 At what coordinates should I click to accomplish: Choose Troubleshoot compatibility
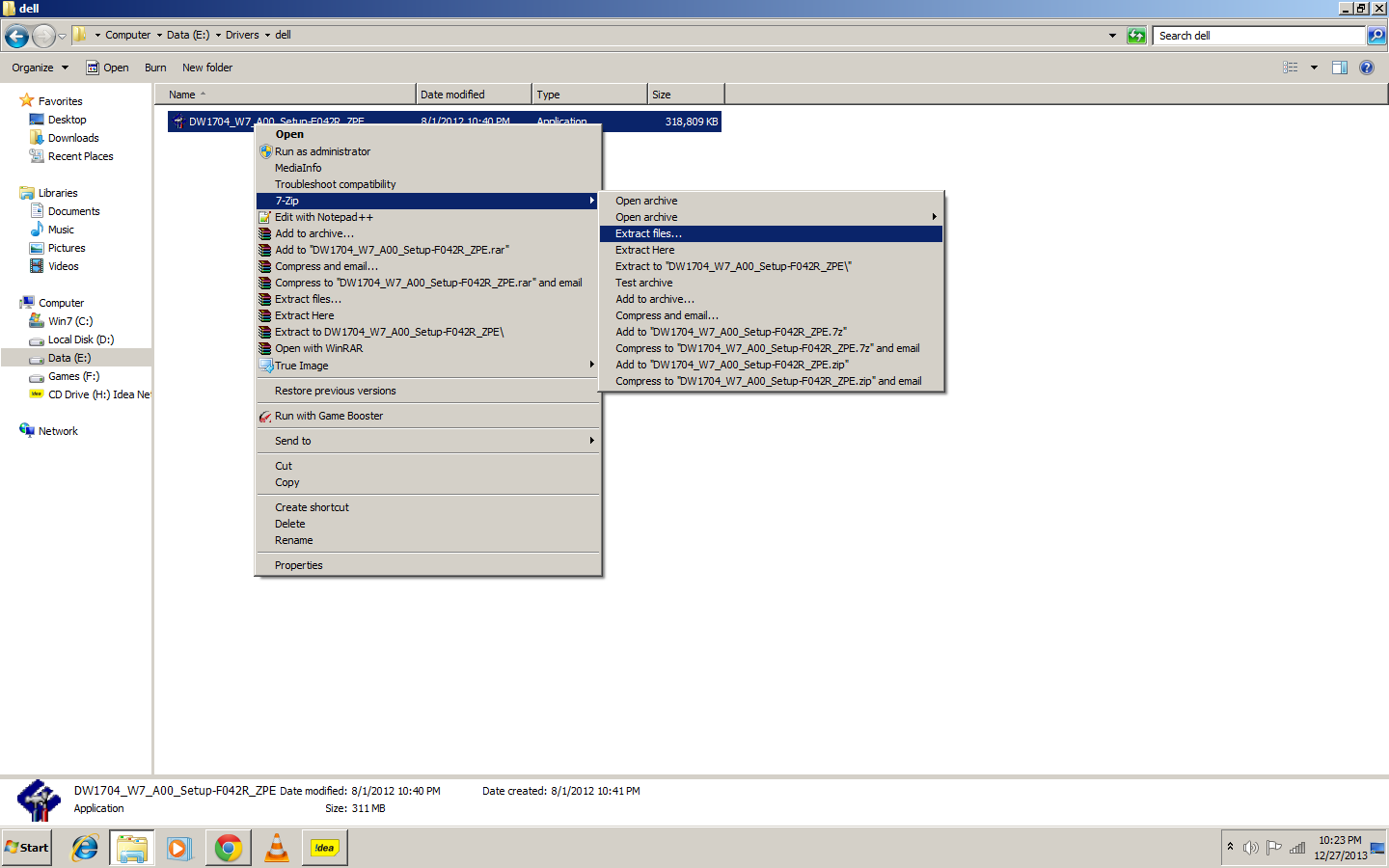pos(427,184)
